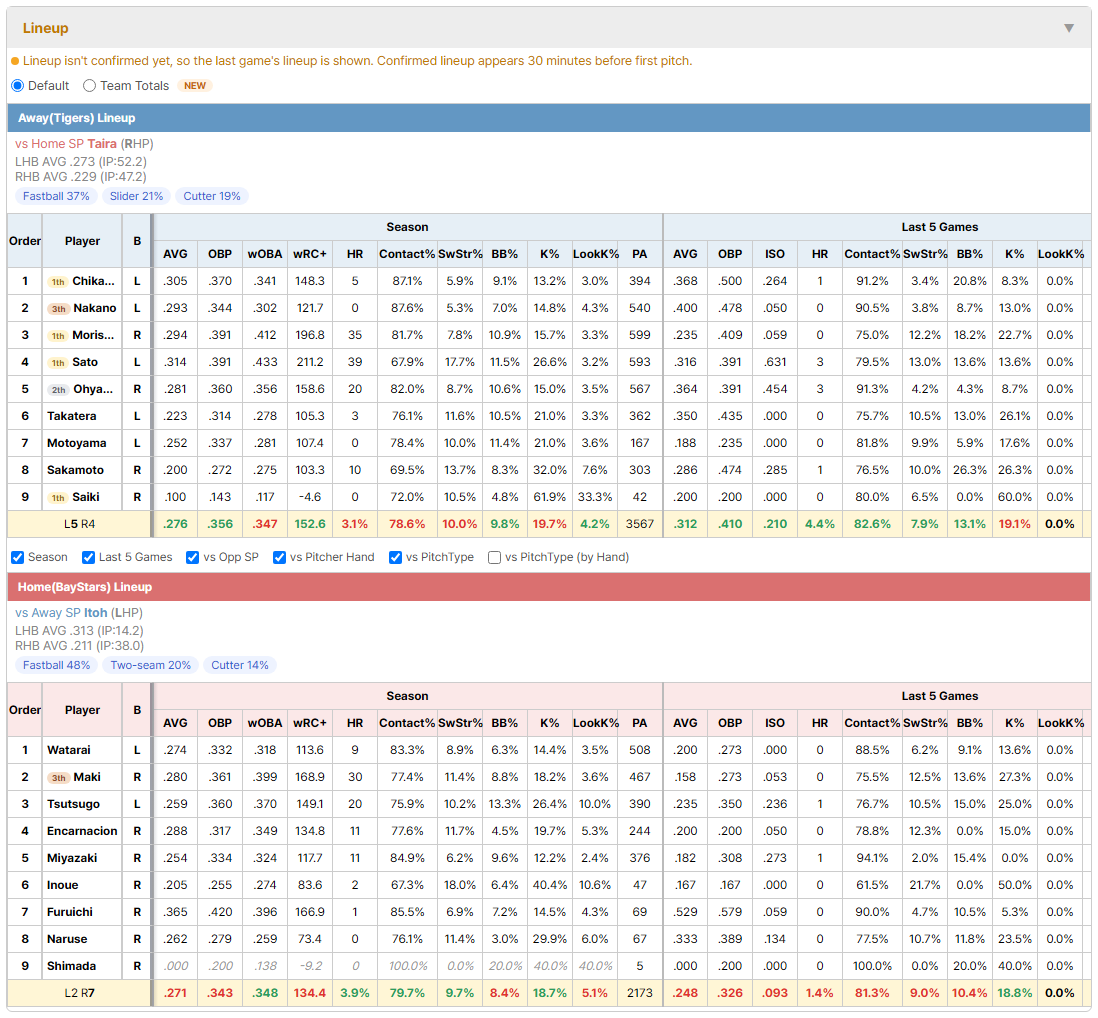The image size is (1098, 1018).
Task: Sort BayStars table by PA column header
Action: [x=639, y=723]
